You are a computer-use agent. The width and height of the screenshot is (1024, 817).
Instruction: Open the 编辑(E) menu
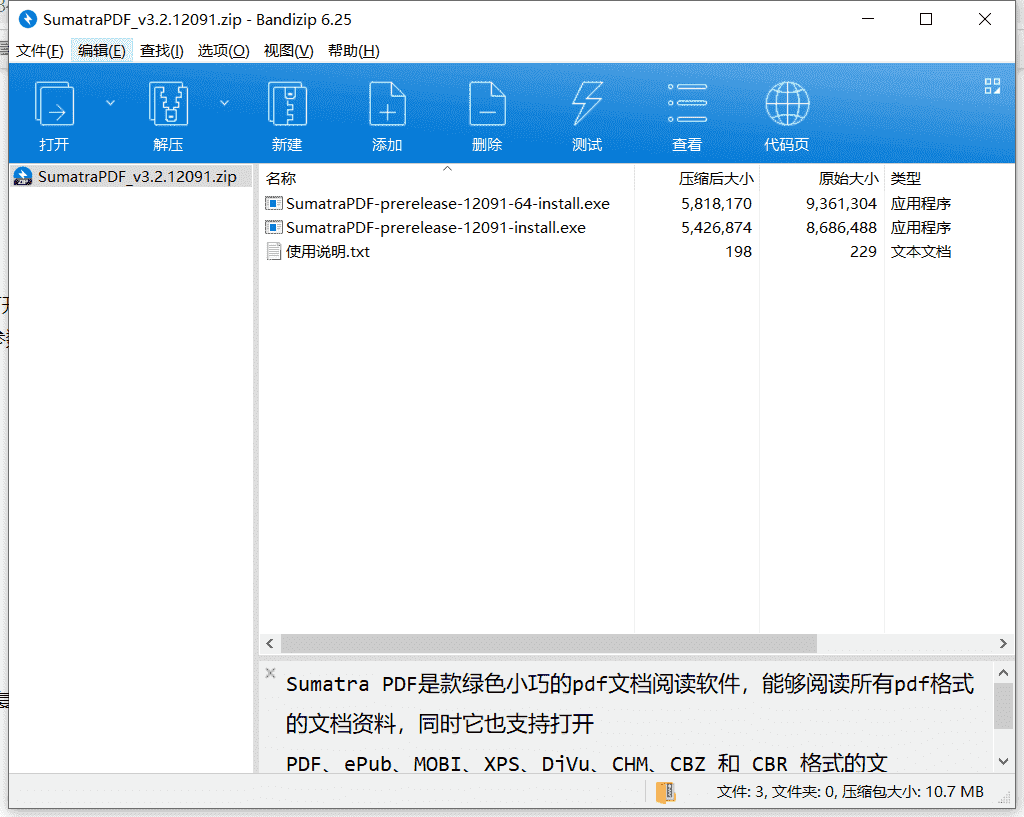click(x=102, y=51)
